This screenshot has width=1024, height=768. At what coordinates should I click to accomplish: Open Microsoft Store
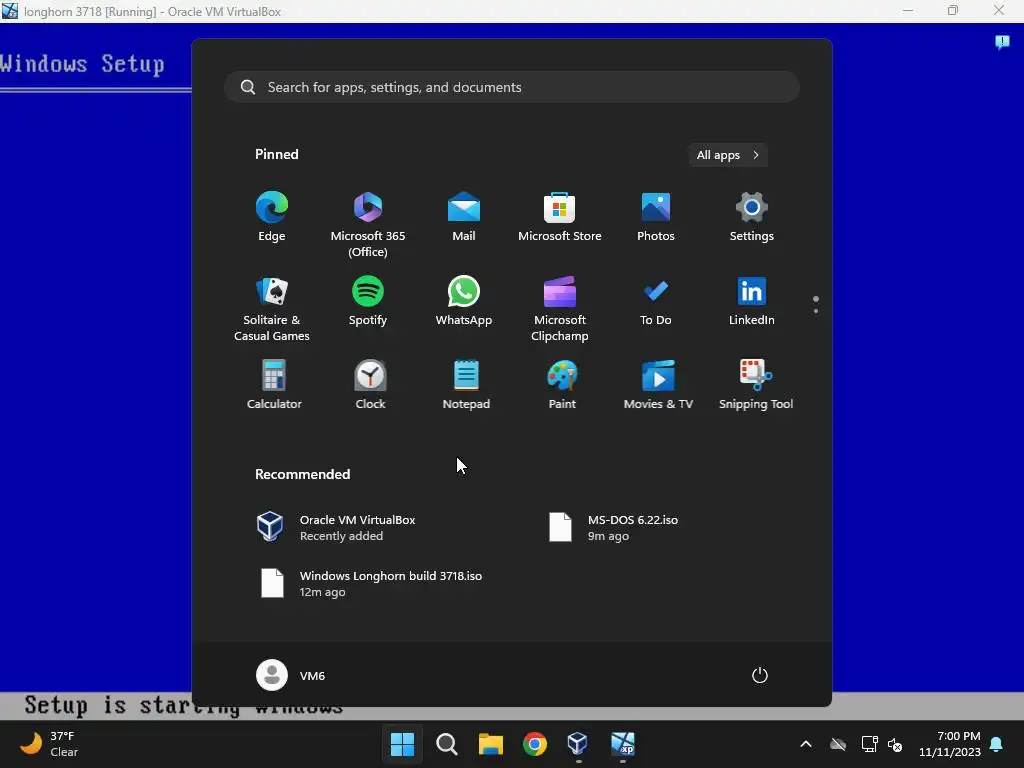point(560,218)
